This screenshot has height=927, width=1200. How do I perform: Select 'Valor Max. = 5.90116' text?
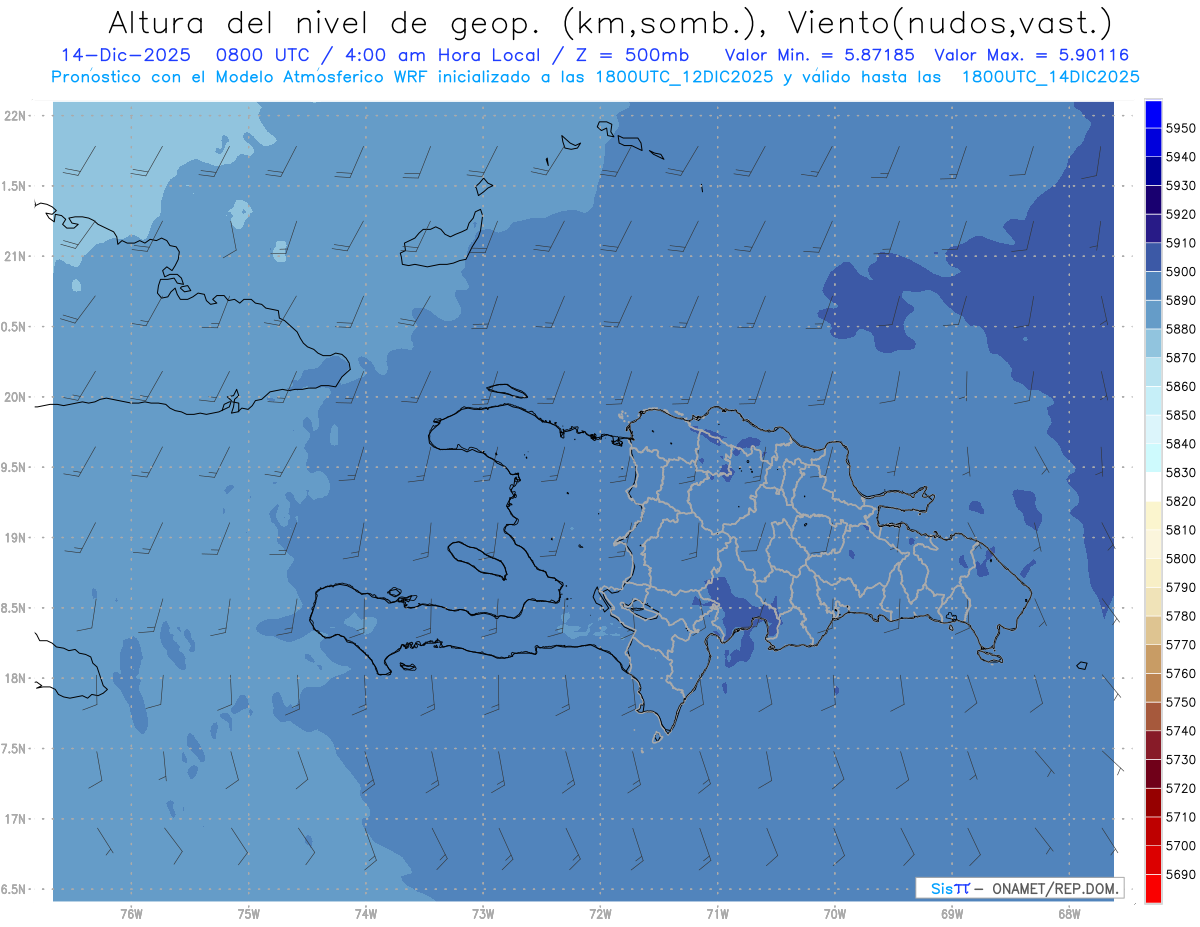tap(1031, 55)
